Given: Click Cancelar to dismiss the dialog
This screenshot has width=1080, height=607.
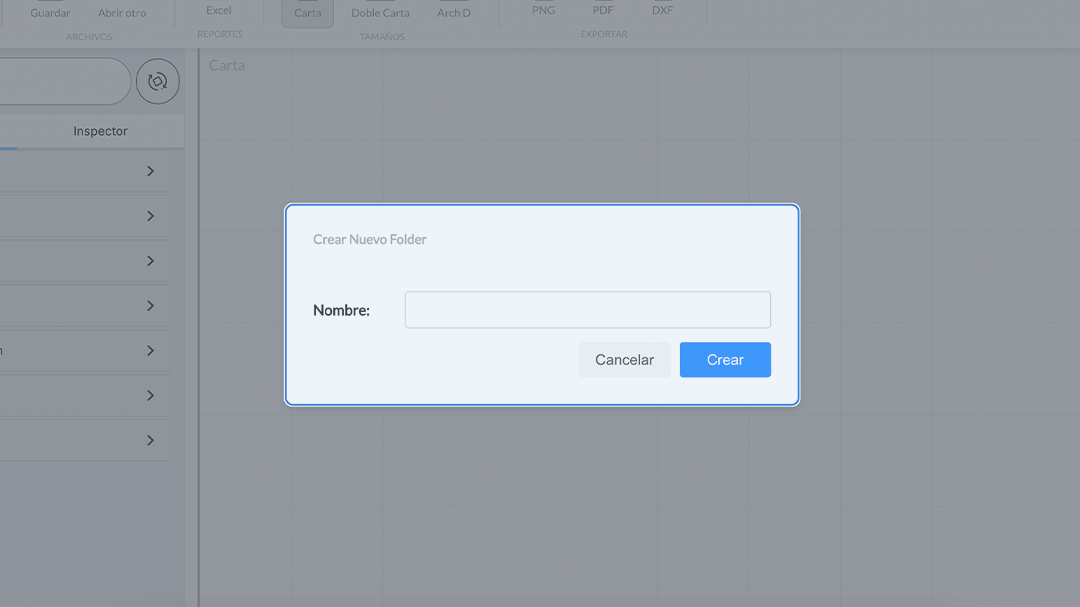Looking at the screenshot, I should coord(624,360).
